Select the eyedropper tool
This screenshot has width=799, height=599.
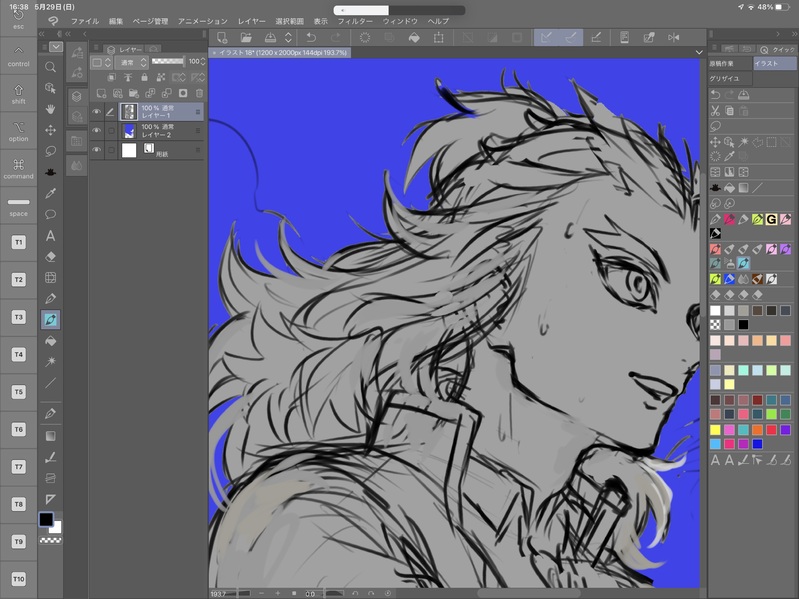(x=50, y=193)
